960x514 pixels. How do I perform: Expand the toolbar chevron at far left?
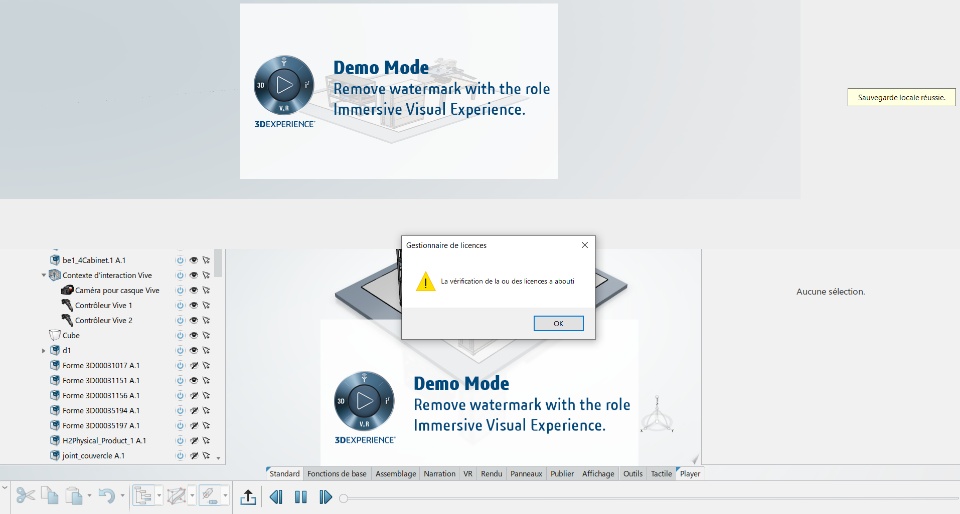pyautogui.click(x=4, y=488)
